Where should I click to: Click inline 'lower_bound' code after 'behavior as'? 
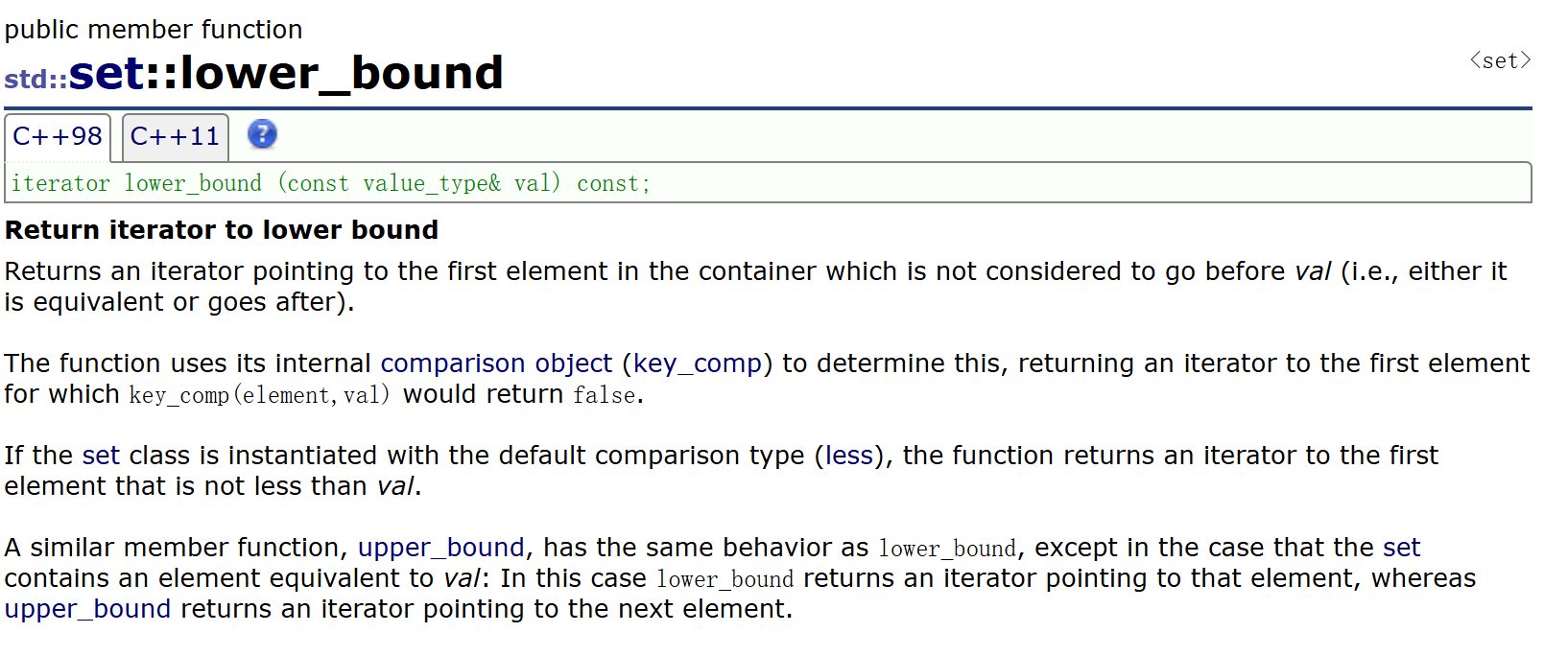[946, 549]
